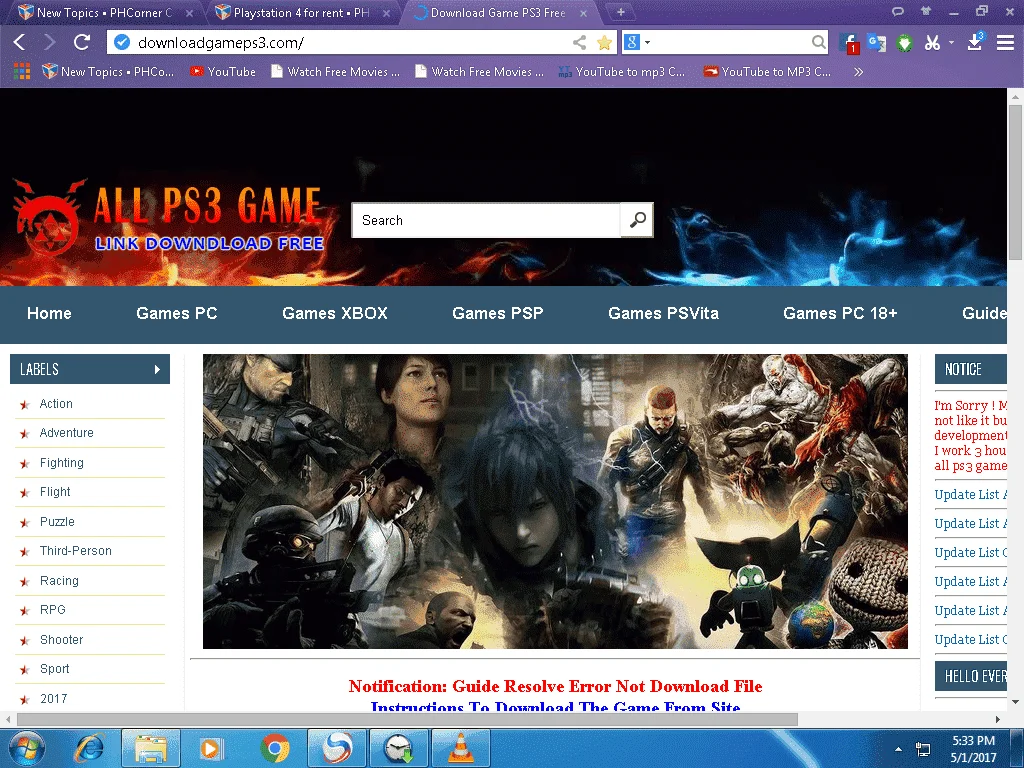Screen dimensions: 1024x768
Task: Open Games PSVita menu item
Action: (x=663, y=313)
